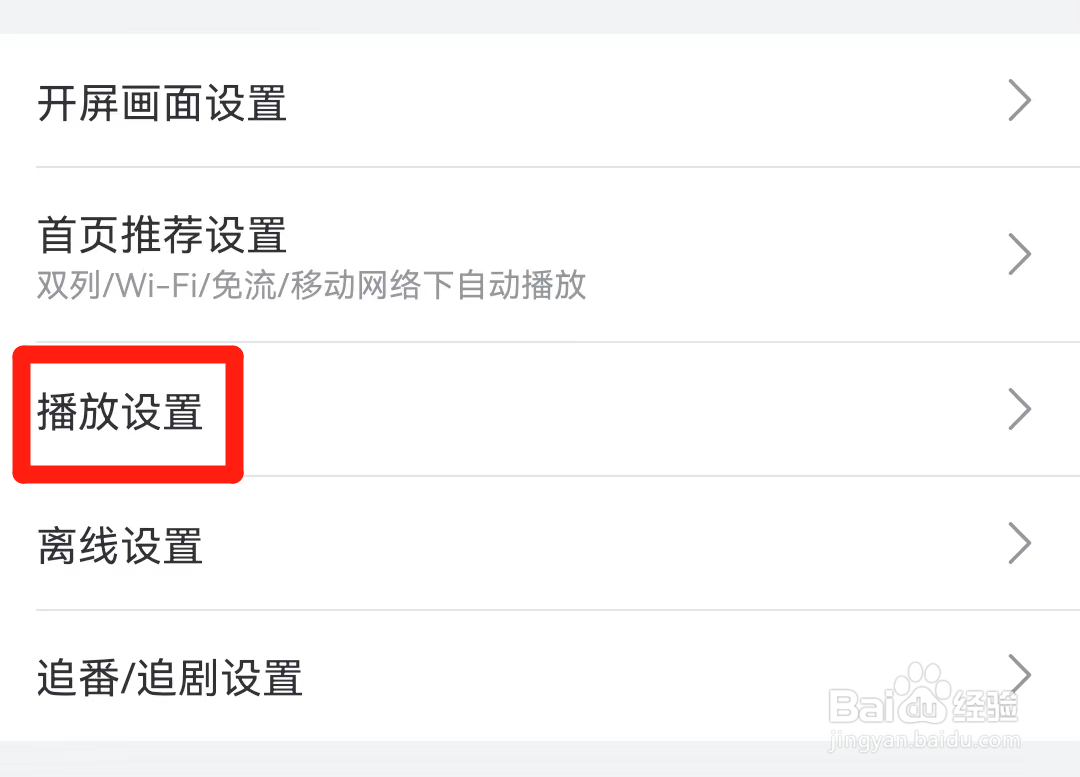Tap empty middle area of 开屏画面设置 row
Image resolution: width=1080 pixels, height=777 pixels.
640,101
